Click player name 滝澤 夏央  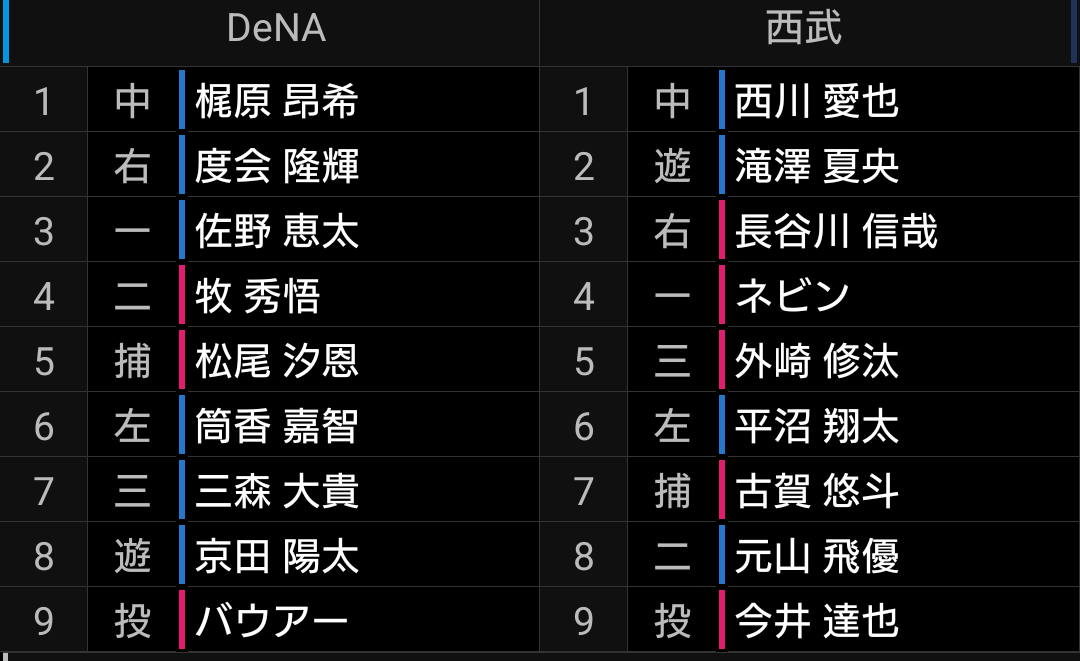click(x=817, y=166)
